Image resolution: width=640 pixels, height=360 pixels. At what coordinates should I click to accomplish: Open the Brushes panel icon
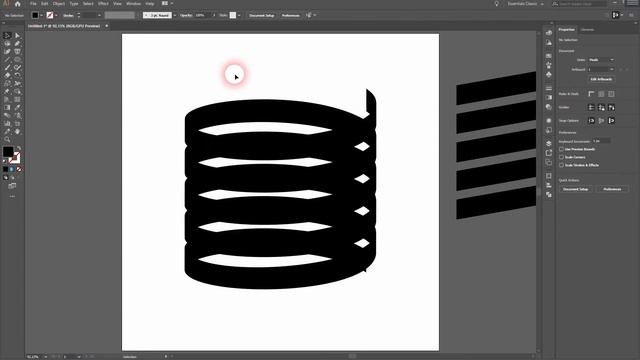click(x=549, y=65)
